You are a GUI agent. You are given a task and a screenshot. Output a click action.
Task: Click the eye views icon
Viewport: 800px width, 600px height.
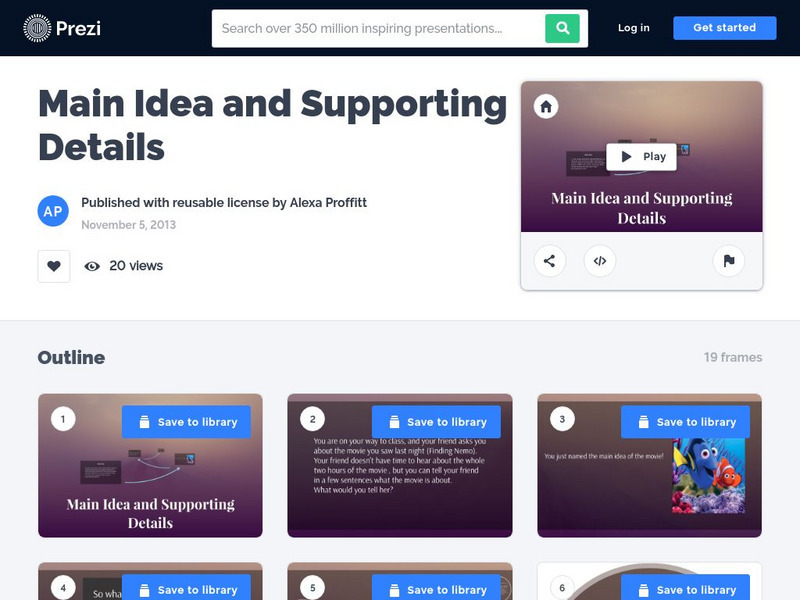(x=92, y=266)
